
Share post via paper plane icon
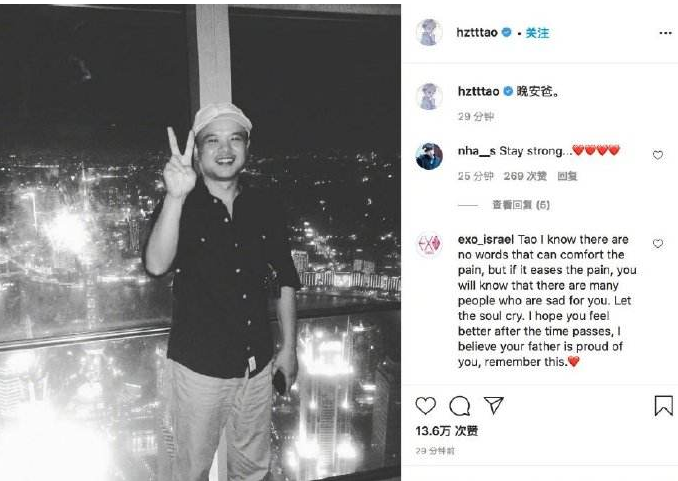494,405
